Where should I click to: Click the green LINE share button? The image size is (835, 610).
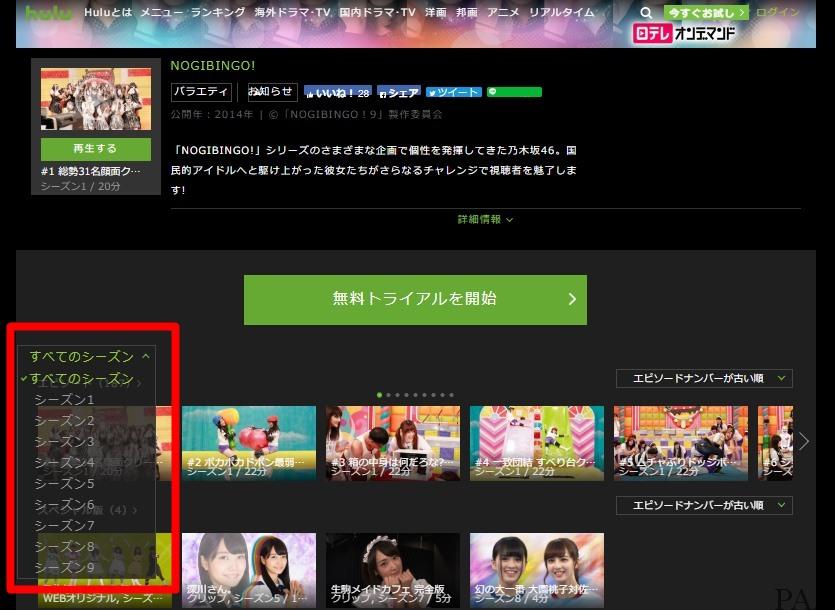point(514,92)
